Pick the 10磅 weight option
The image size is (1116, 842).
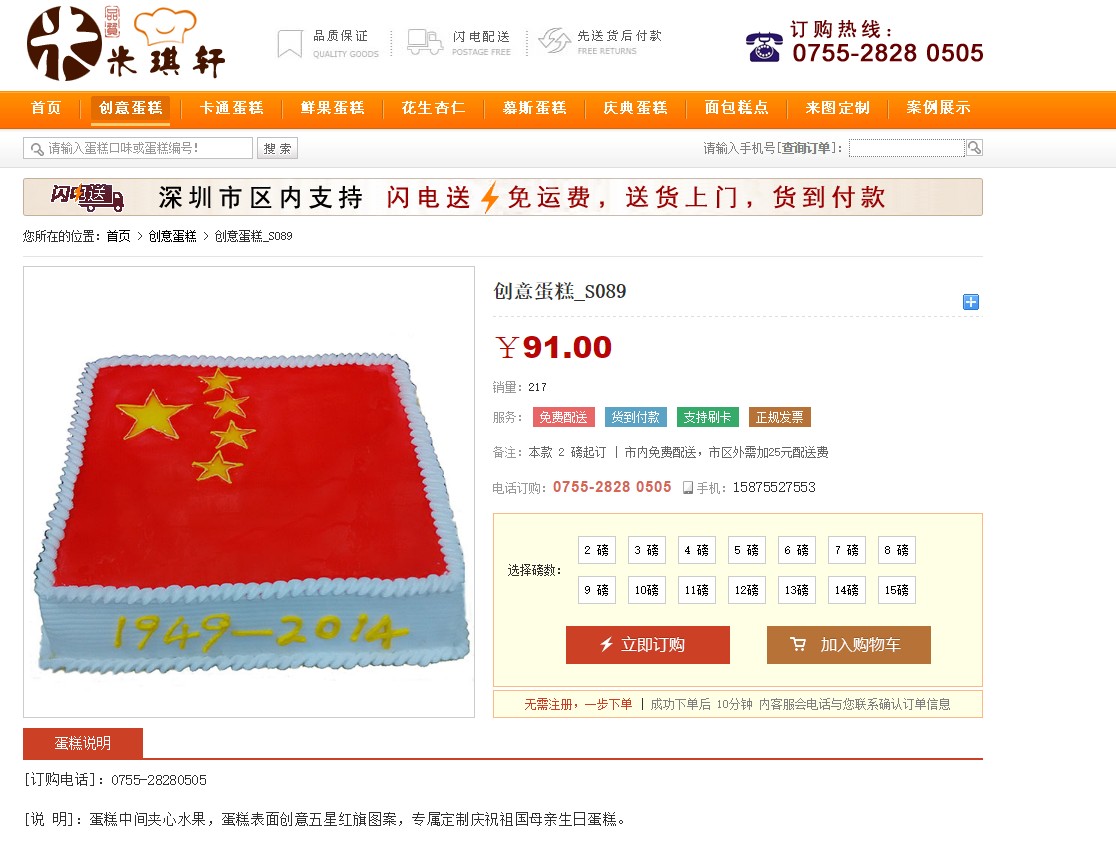click(x=646, y=590)
